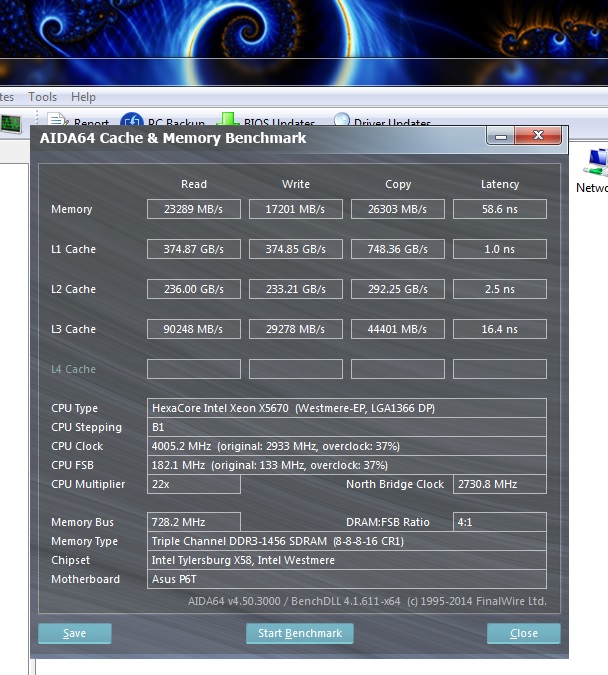The height and width of the screenshot is (675, 608).
Task: Click the Report toolbar icon
Action: 56,119
